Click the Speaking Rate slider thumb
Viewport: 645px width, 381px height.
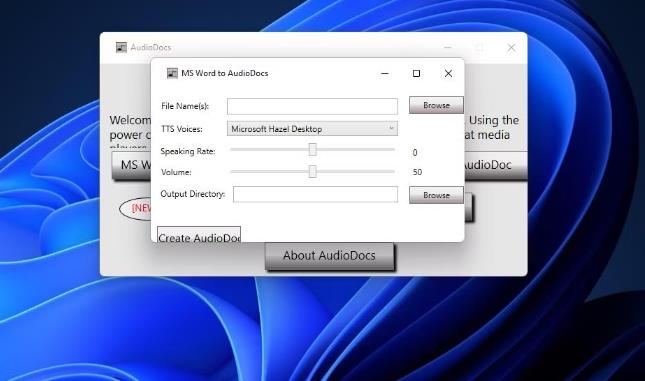313,149
